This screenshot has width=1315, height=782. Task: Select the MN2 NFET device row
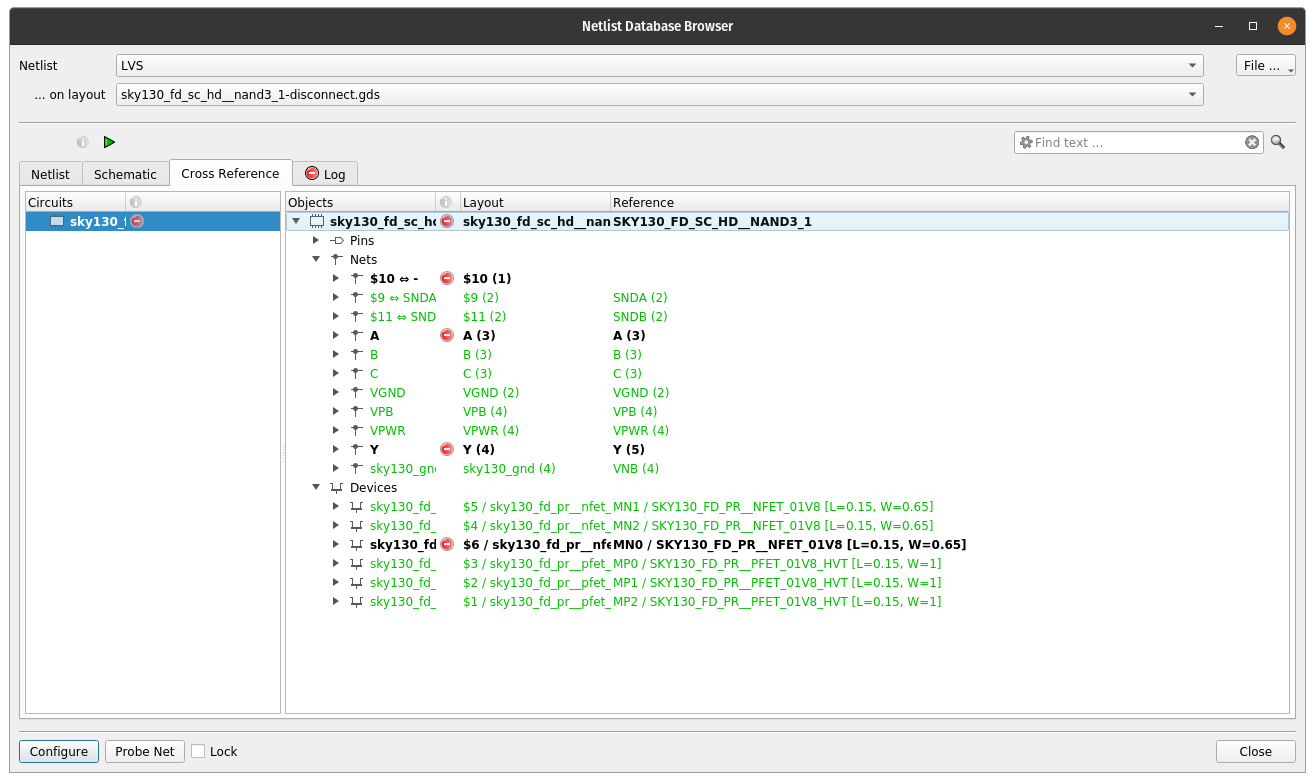pos(787,525)
